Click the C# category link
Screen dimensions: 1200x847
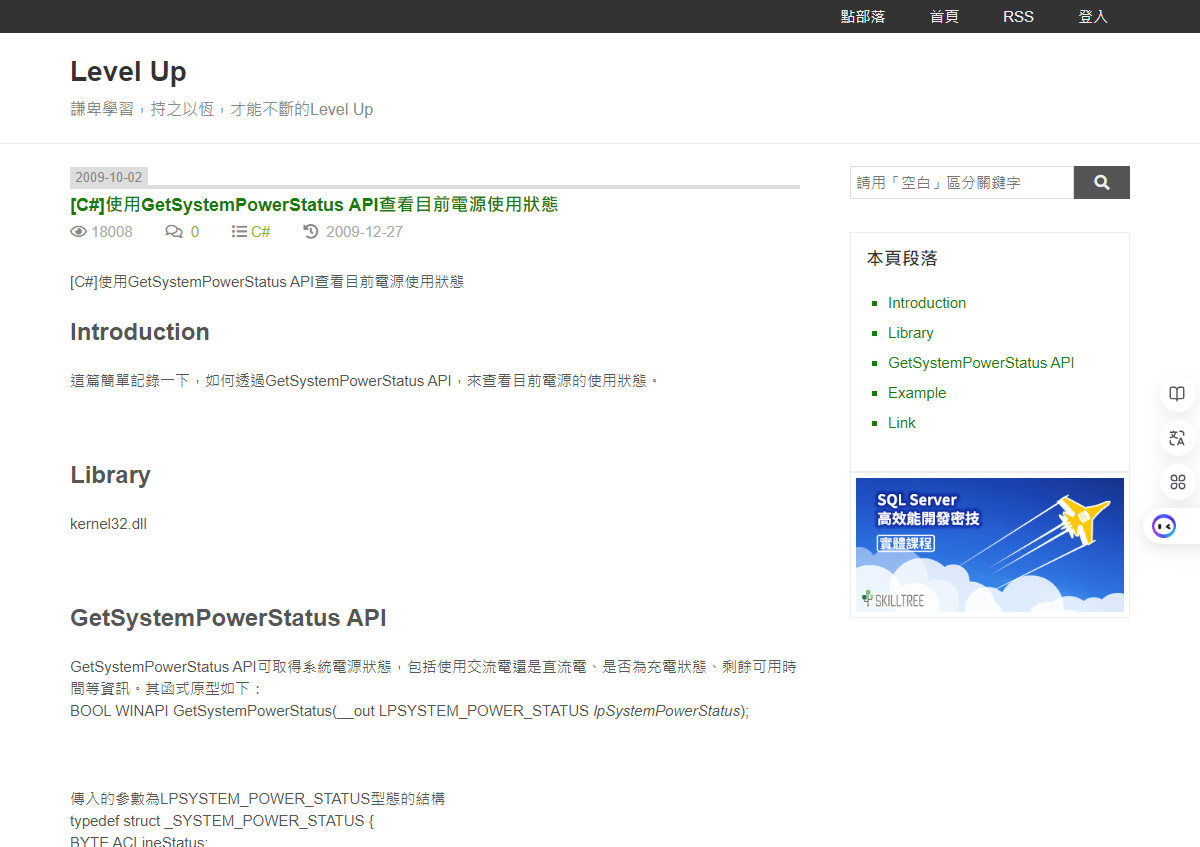click(261, 232)
